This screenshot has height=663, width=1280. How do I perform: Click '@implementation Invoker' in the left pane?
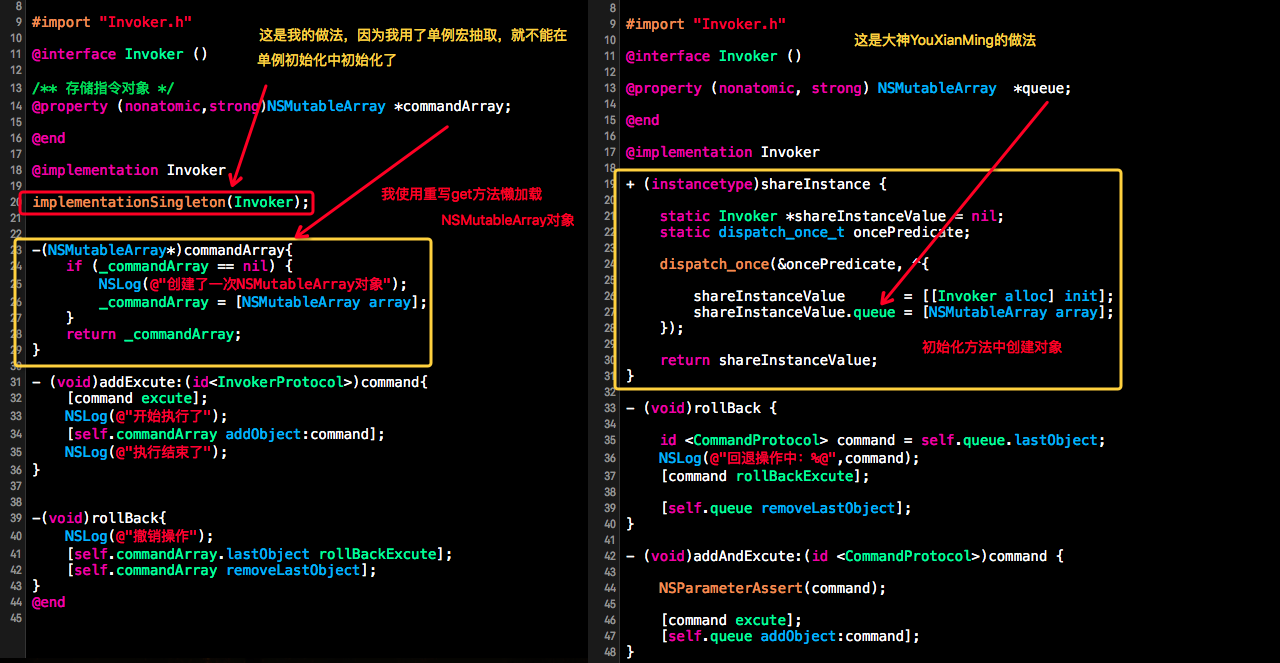click(128, 170)
